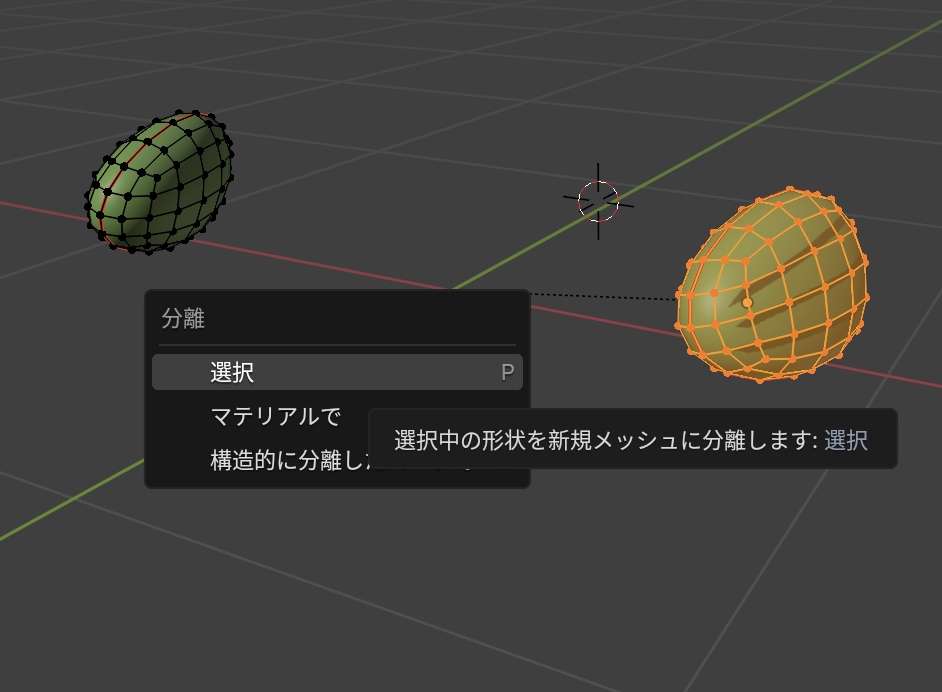The height and width of the screenshot is (692, 942).
Task: Choose 選択 in the 分離 menu
Action: [x=232, y=373]
